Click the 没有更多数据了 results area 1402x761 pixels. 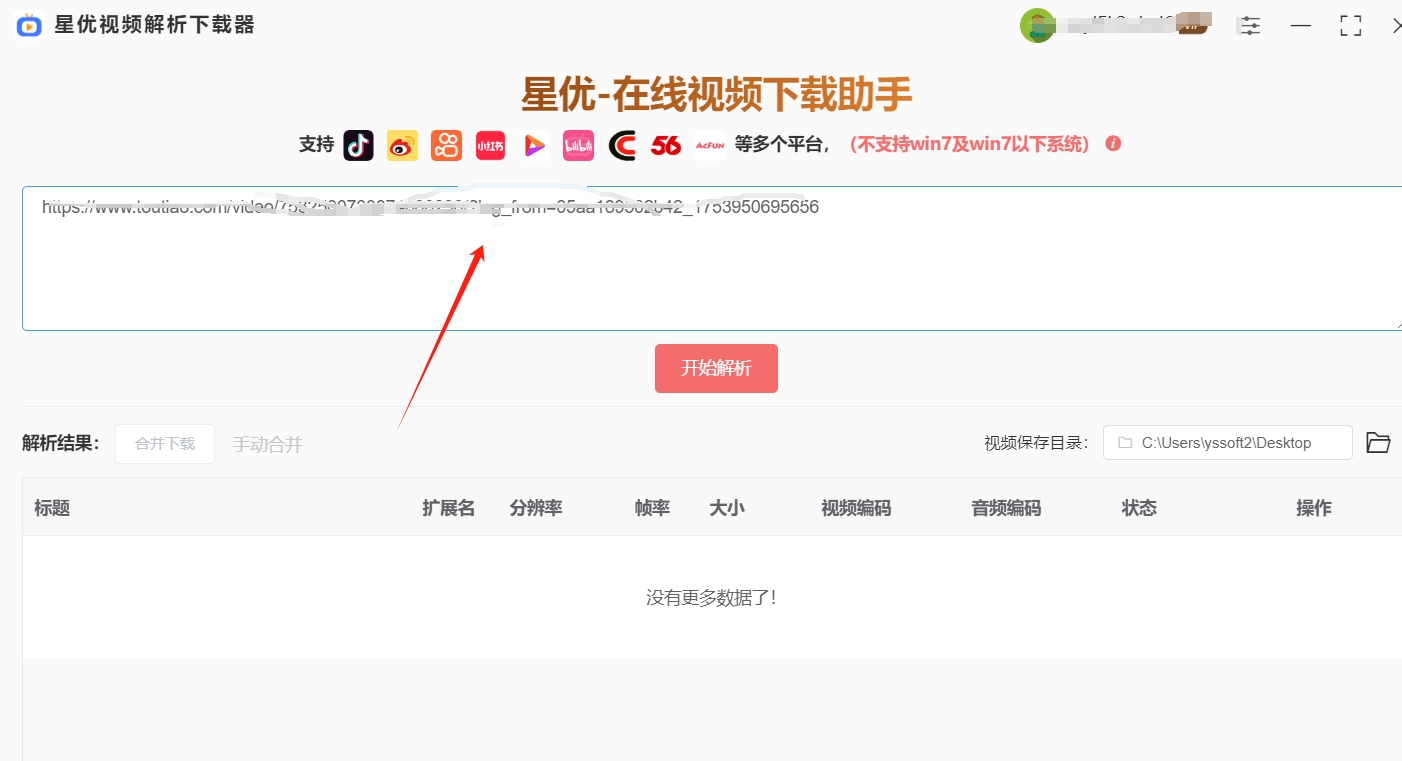point(710,596)
